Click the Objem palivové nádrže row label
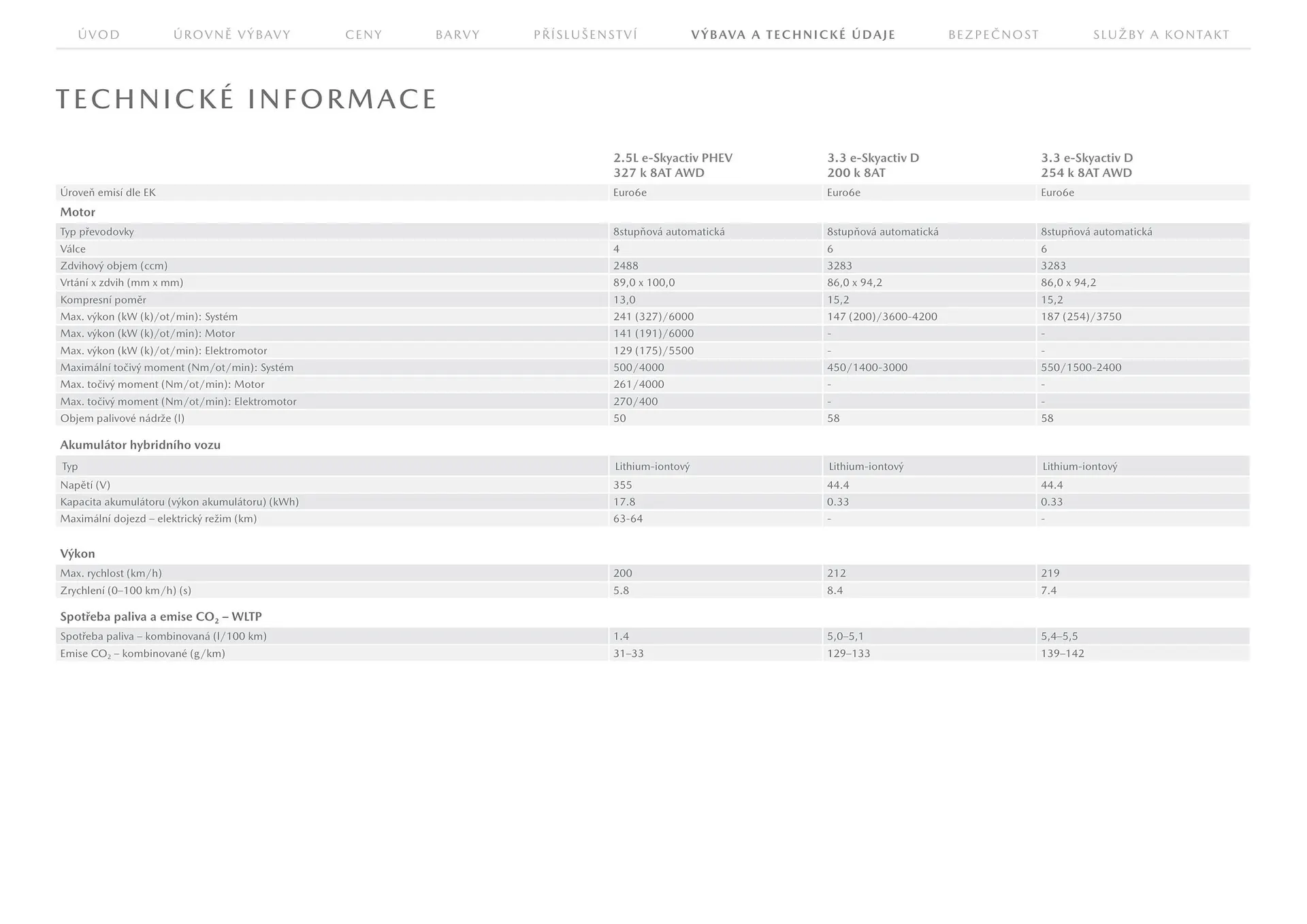Screen dimensions: 1307x924 tap(122, 418)
